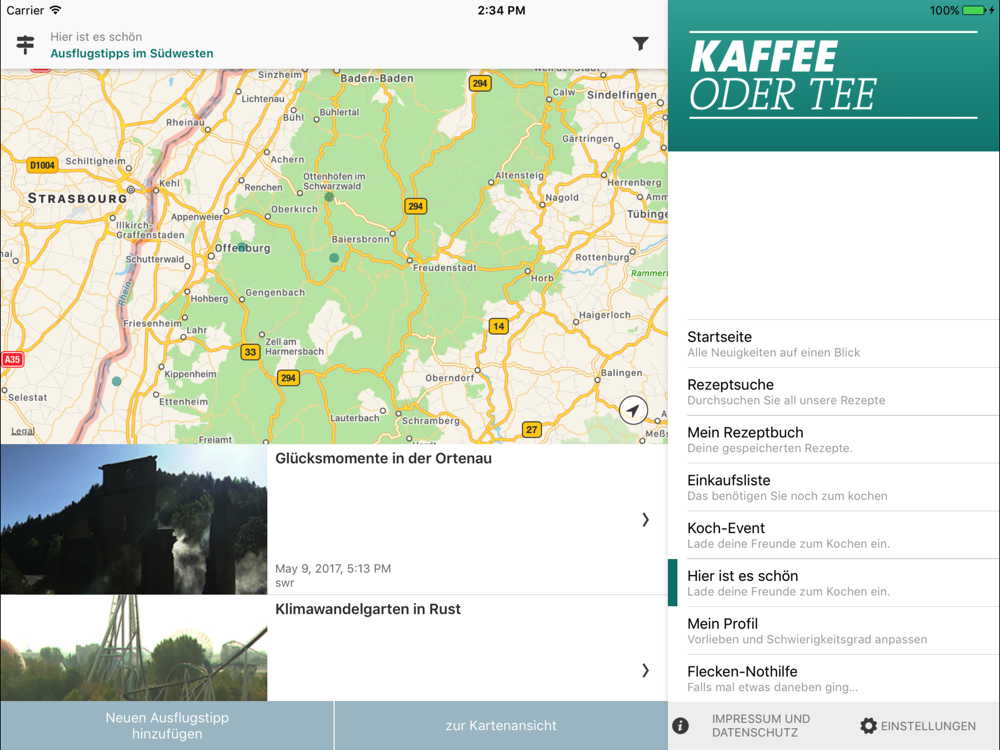Open Rezeptsuche menu entry
Screen dimensions: 1000x750
click(834, 392)
